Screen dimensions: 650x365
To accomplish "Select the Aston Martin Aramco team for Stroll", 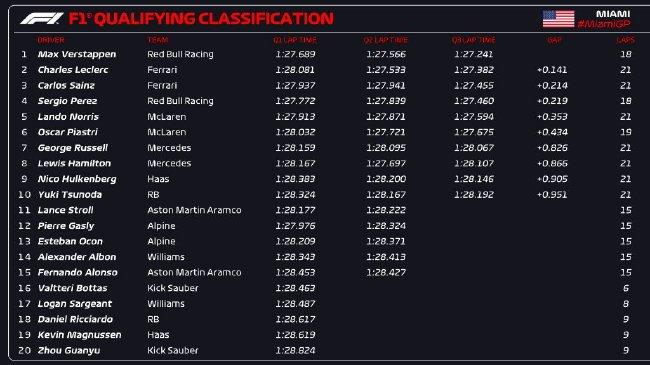I will click(194, 210).
